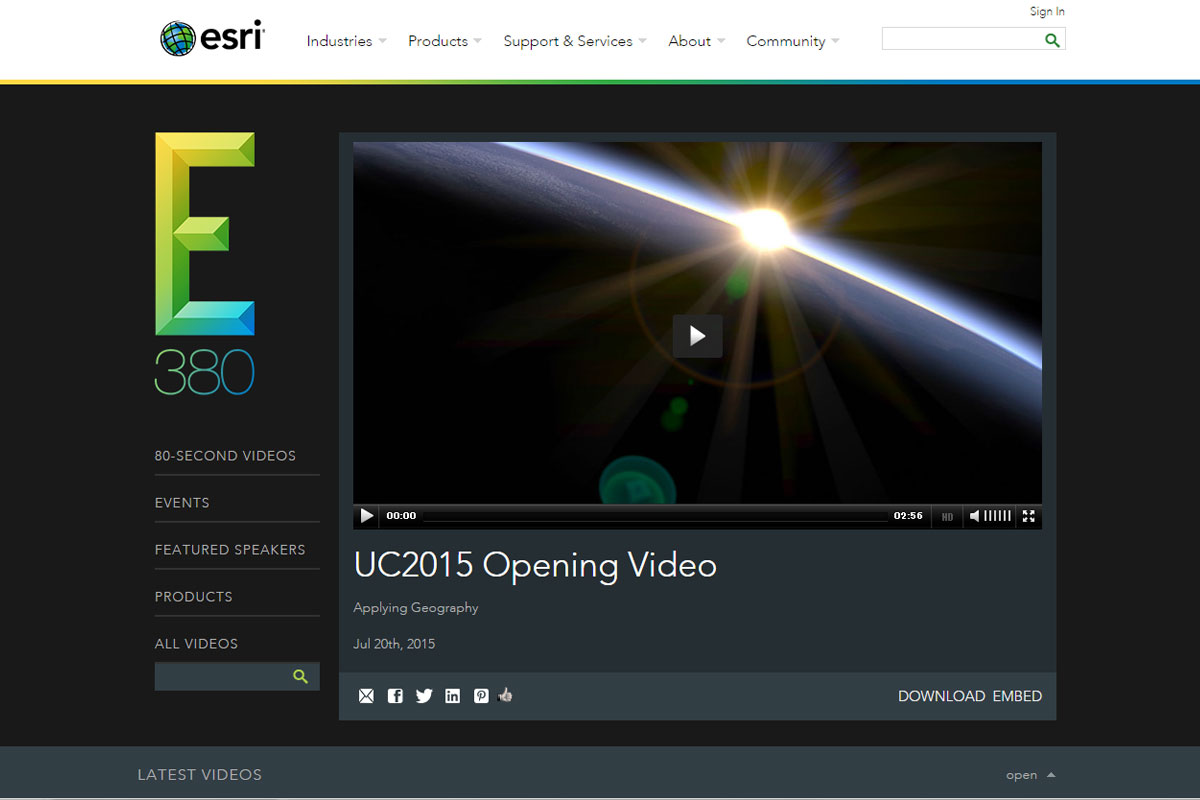This screenshot has width=1200, height=800.
Task: Toggle HD quality in video player
Action: pos(947,517)
